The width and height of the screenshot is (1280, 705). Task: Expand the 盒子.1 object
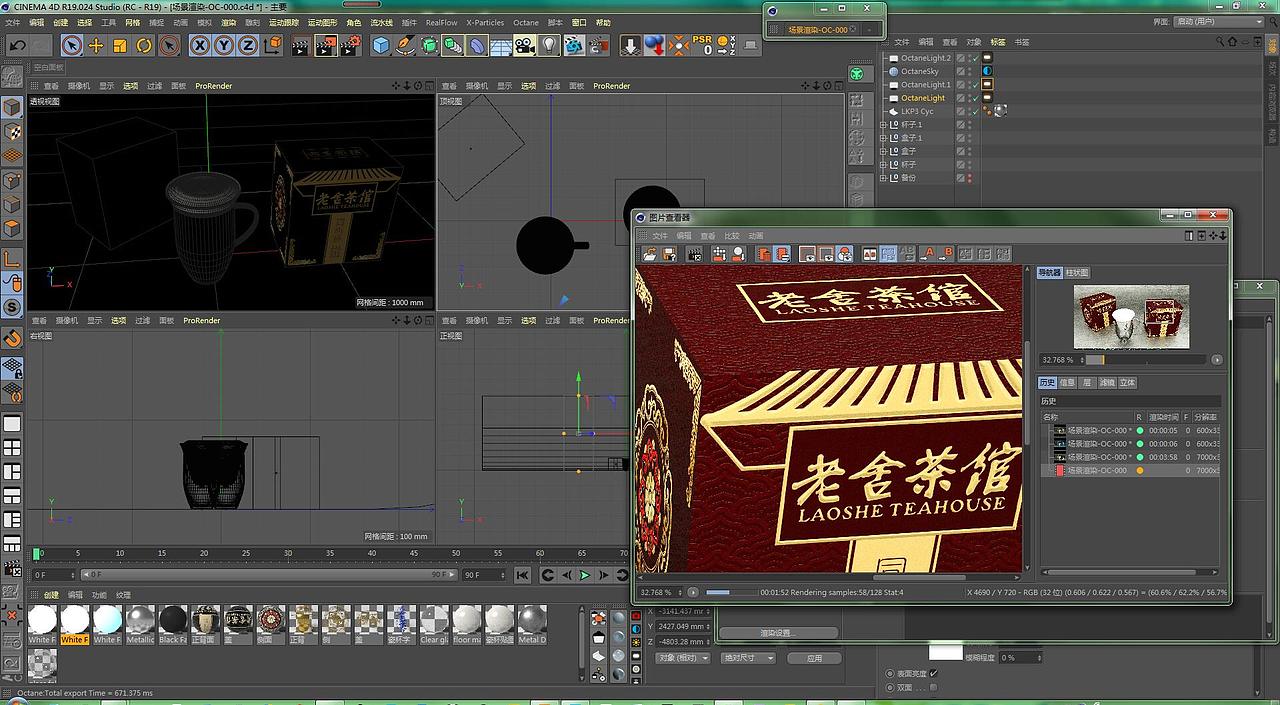883,138
